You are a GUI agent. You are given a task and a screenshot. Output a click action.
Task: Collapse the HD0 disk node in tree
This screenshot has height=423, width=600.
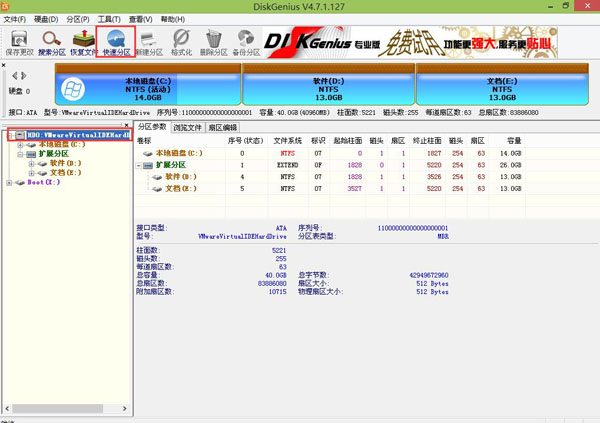[9, 134]
